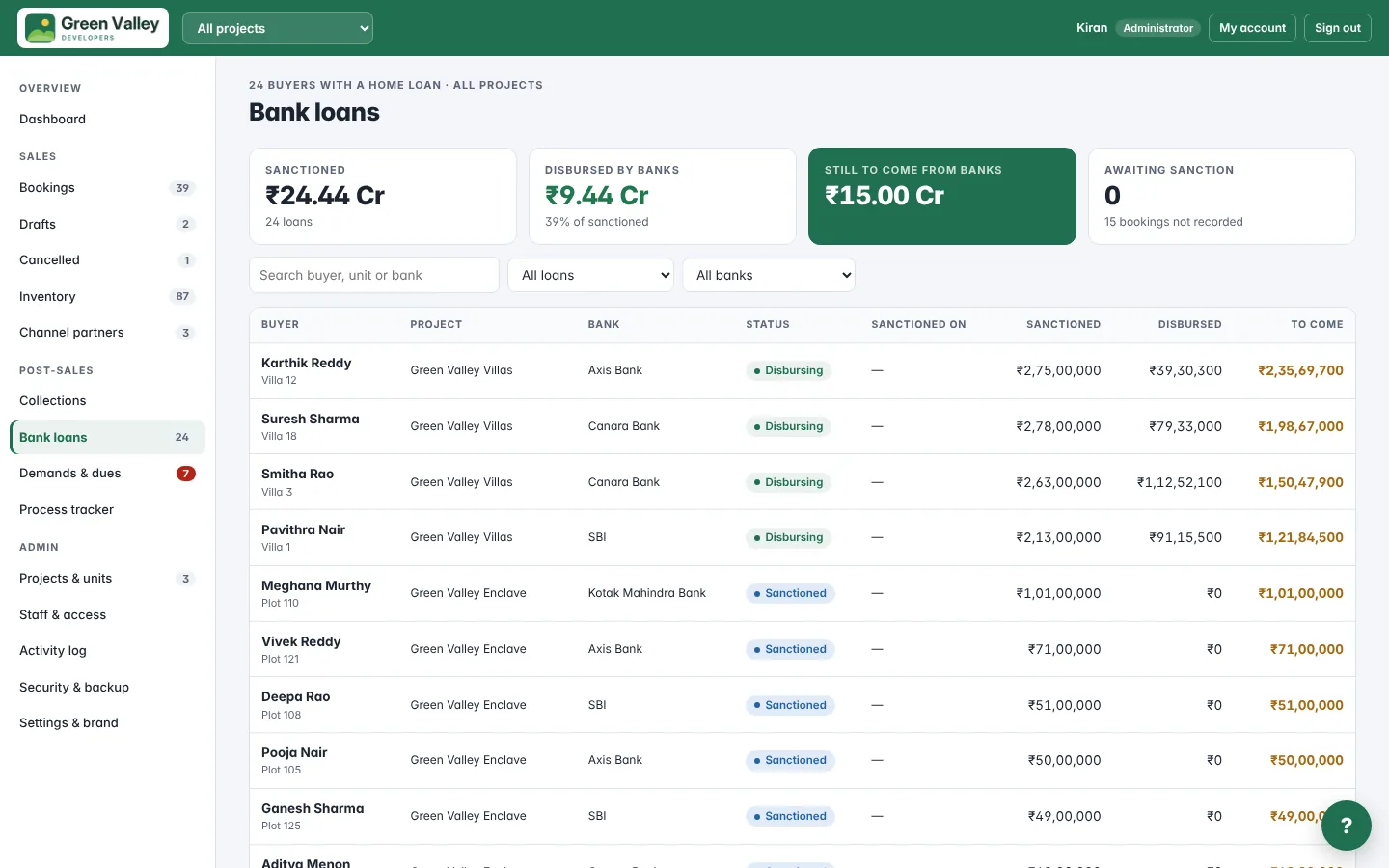Open the Activity log
Image resolution: width=1389 pixels, height=868 pixels.
pos(107,651)
